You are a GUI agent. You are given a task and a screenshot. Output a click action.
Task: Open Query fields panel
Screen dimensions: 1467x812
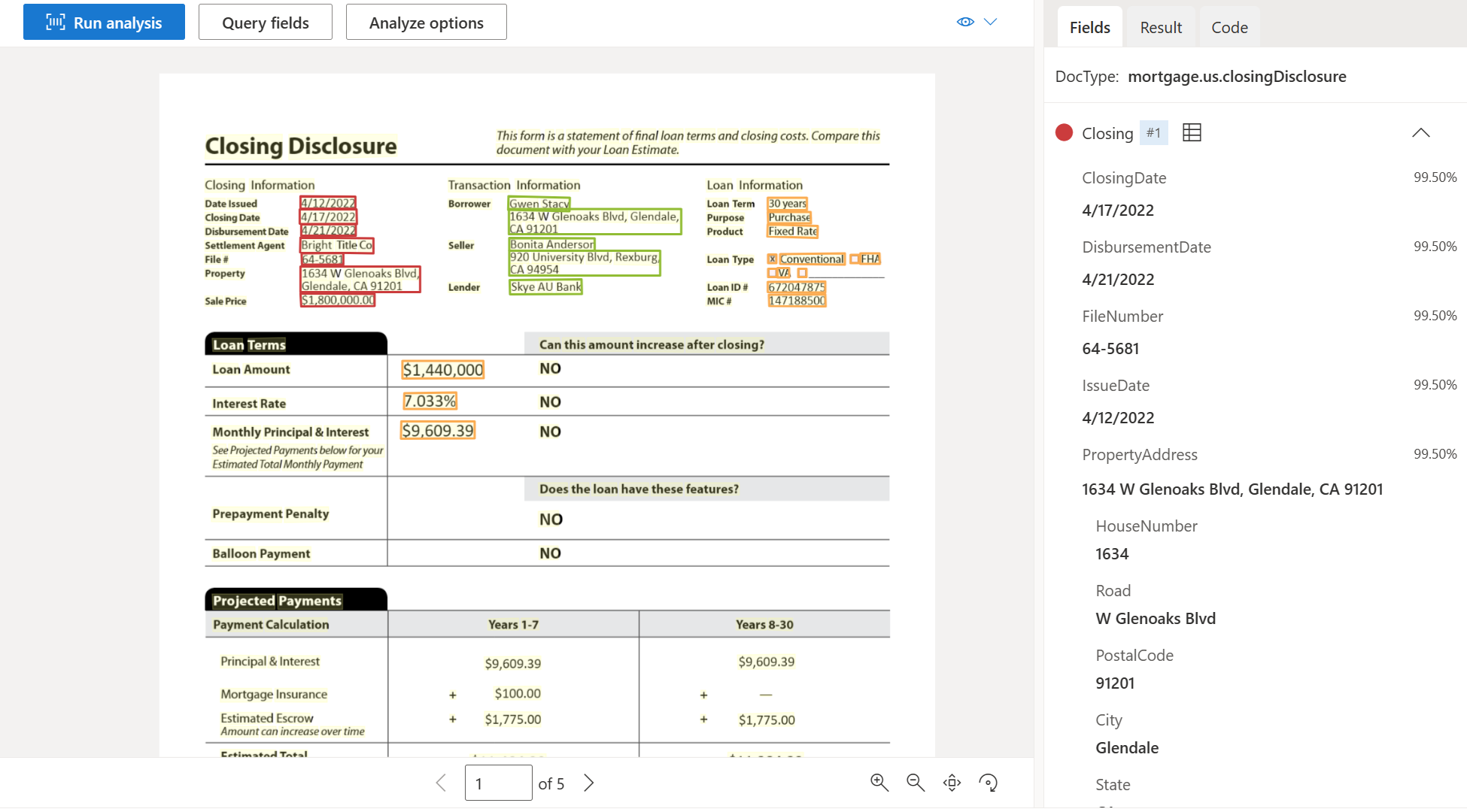pyautogui.click(x=265, y=20)
